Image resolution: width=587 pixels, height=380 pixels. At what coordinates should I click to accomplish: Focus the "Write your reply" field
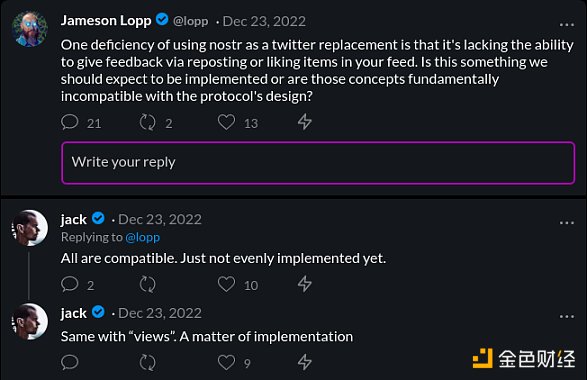(x=318, y=162)
